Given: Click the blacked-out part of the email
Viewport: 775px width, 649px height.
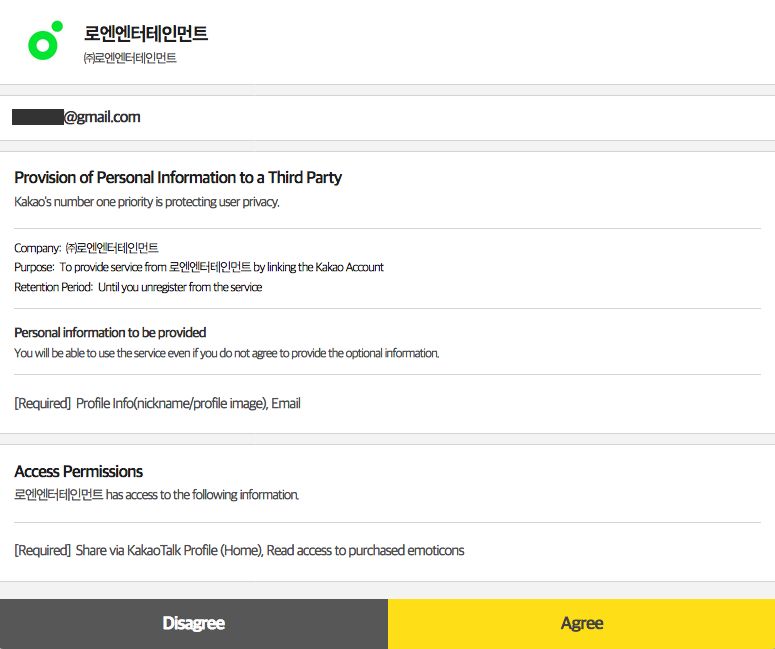Looking at the screenshot, I should 38,117.
